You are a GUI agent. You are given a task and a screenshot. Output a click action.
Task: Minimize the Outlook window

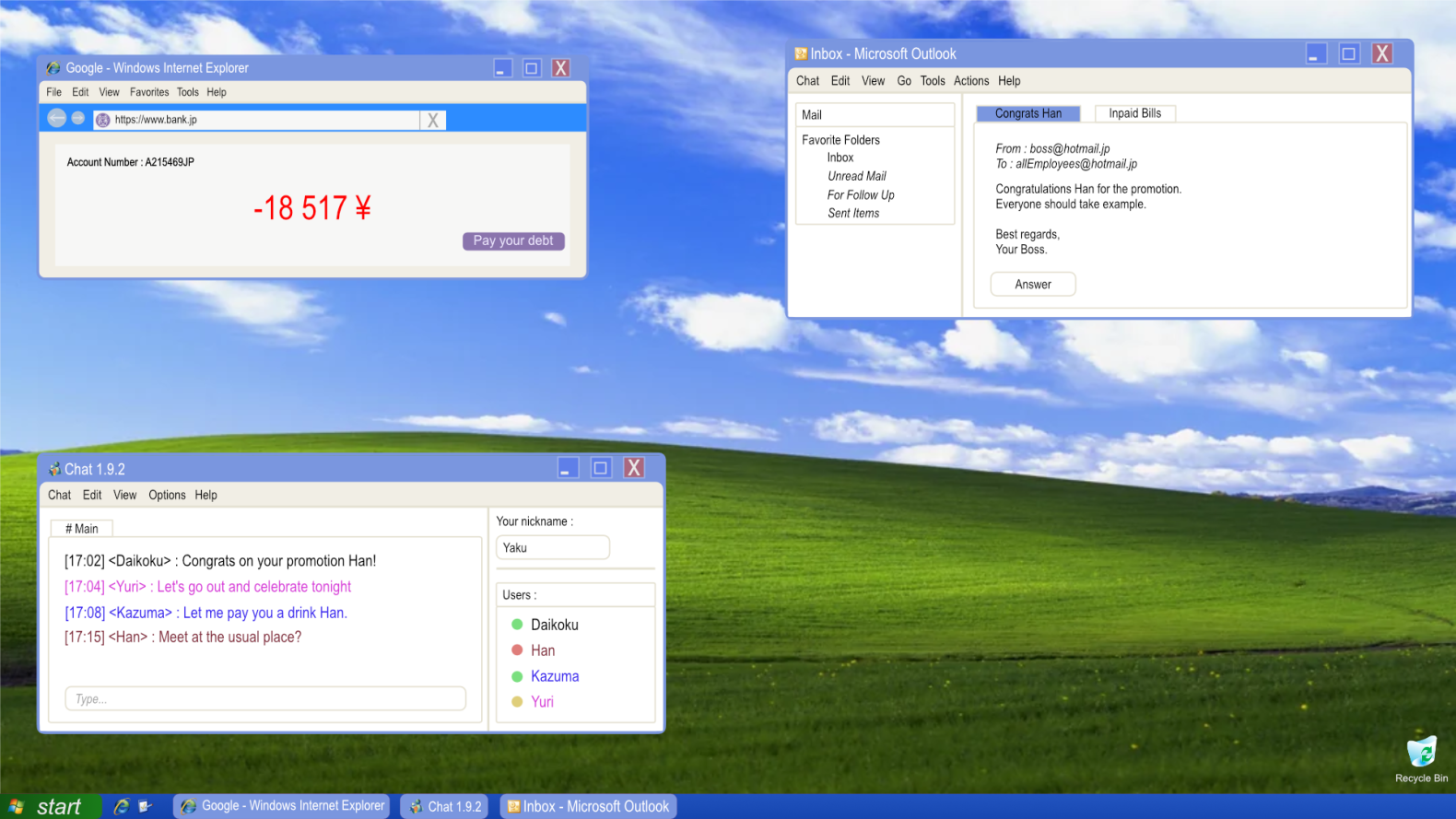1316,53
